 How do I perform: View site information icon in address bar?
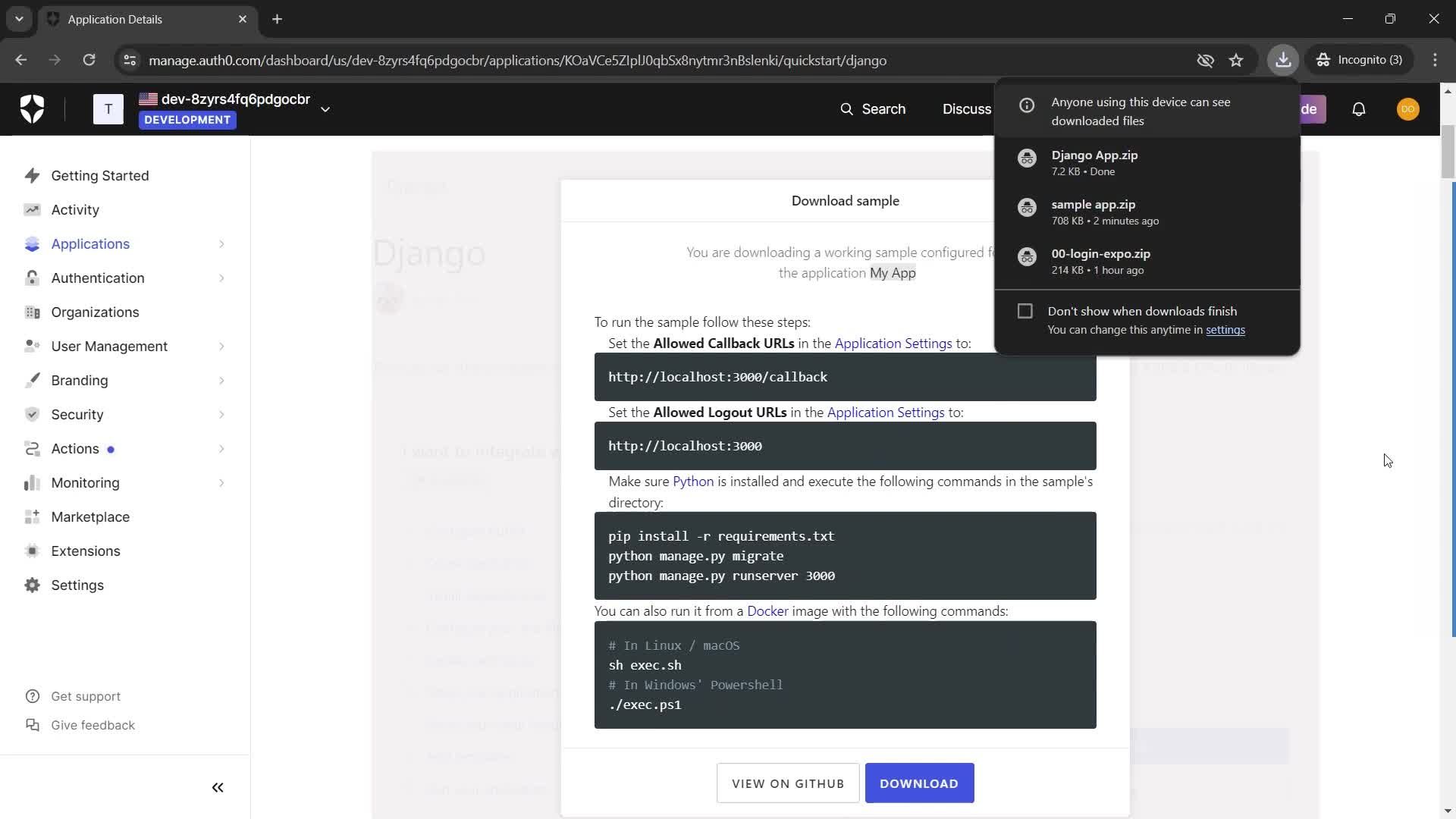[x=130, y=60]
